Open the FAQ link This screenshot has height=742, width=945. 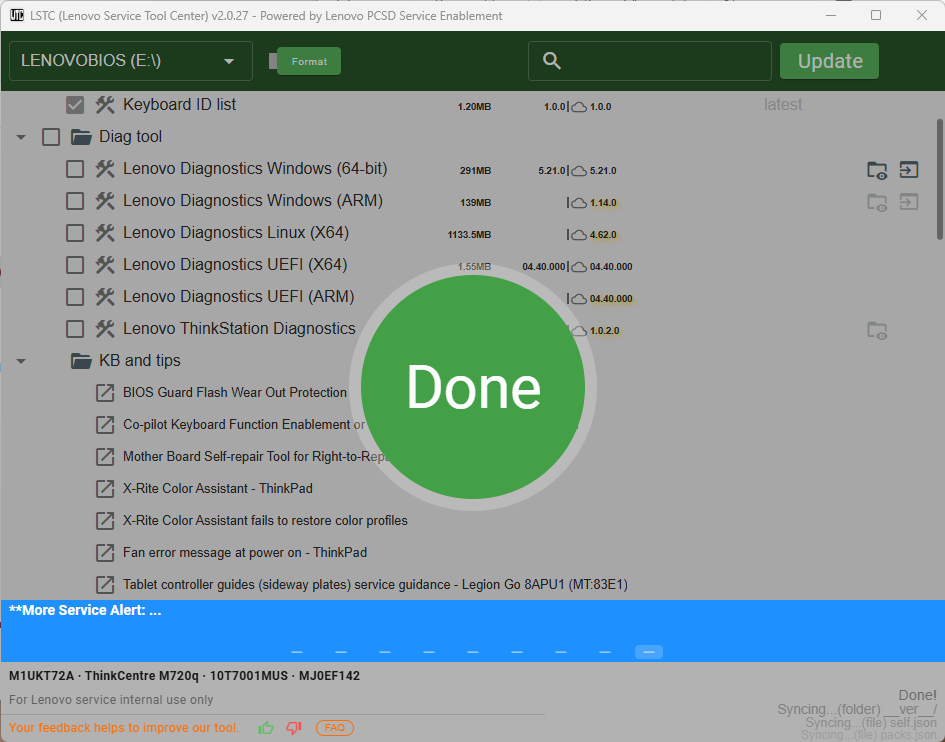click(334, 728)
